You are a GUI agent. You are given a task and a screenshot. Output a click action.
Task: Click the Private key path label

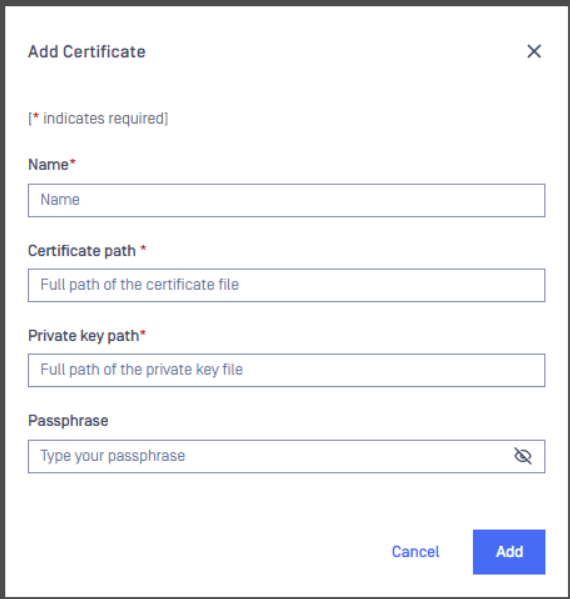click(x=83, y=336)
